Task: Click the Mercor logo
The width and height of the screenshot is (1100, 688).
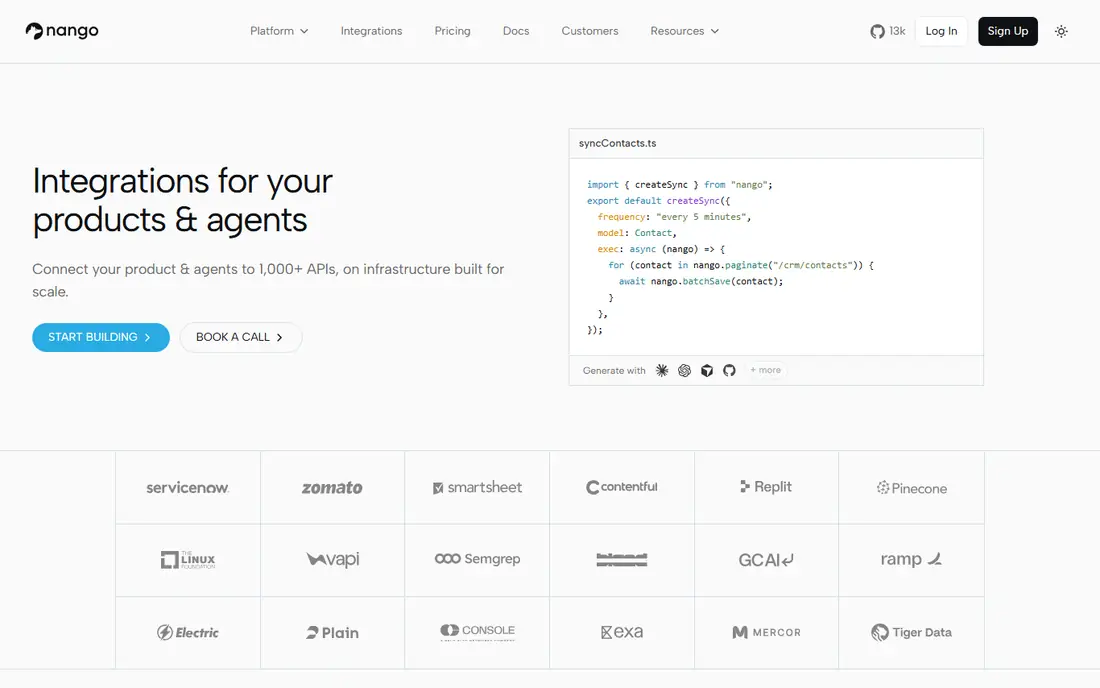Action: click(766, 633)
